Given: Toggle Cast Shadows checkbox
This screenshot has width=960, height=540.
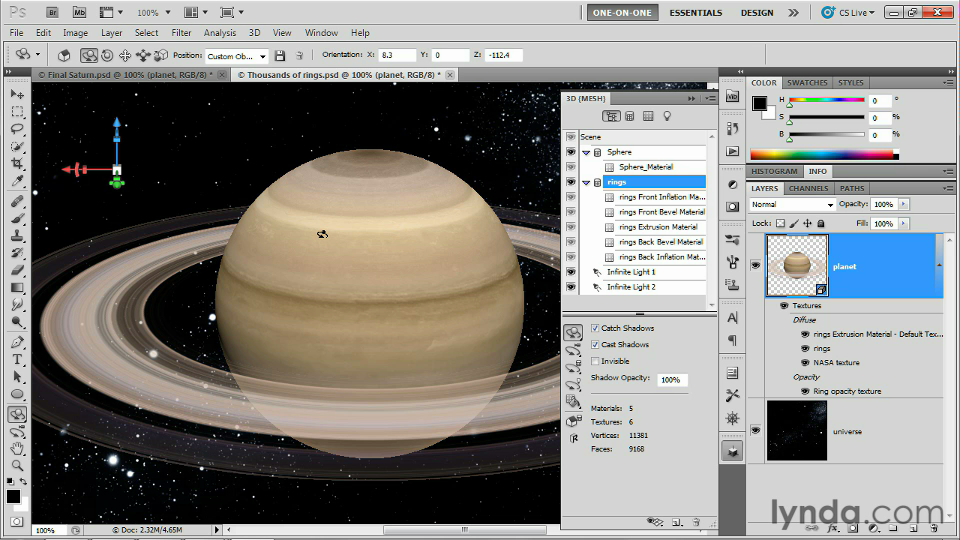Looking at the screenshot, I should pos(595,345).
